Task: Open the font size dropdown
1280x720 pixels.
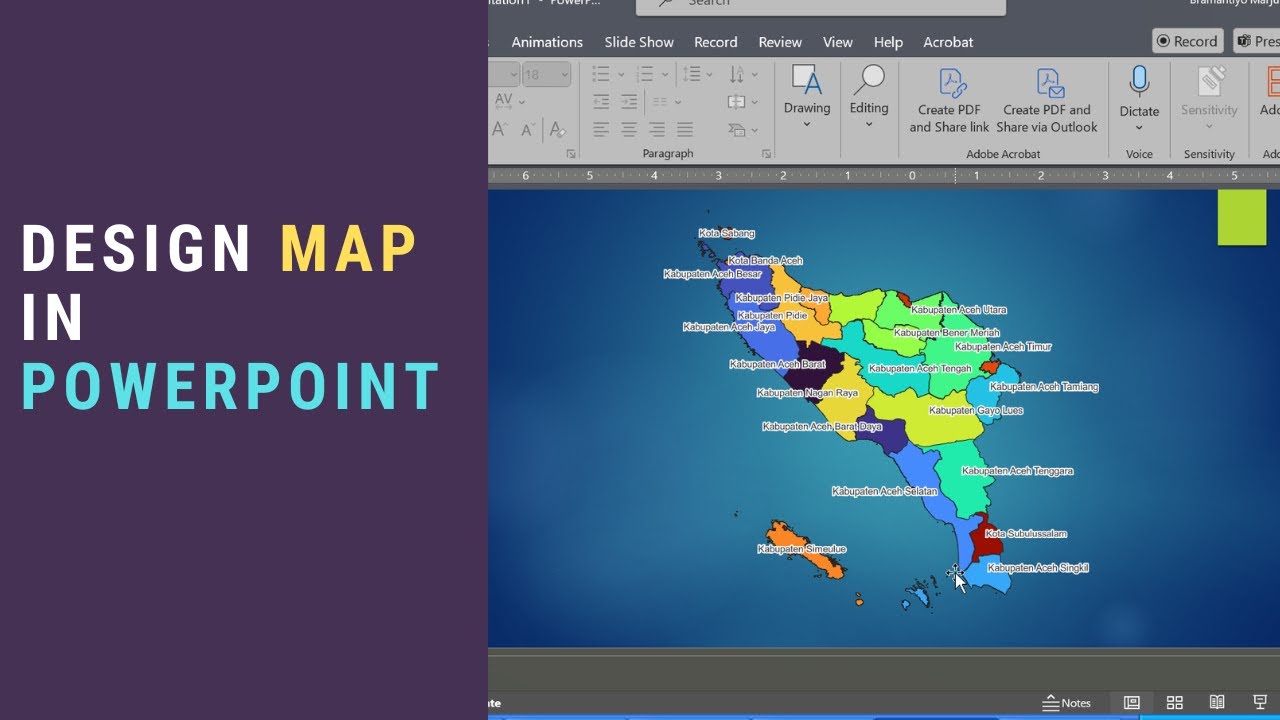Action: (x=564, y=74)
